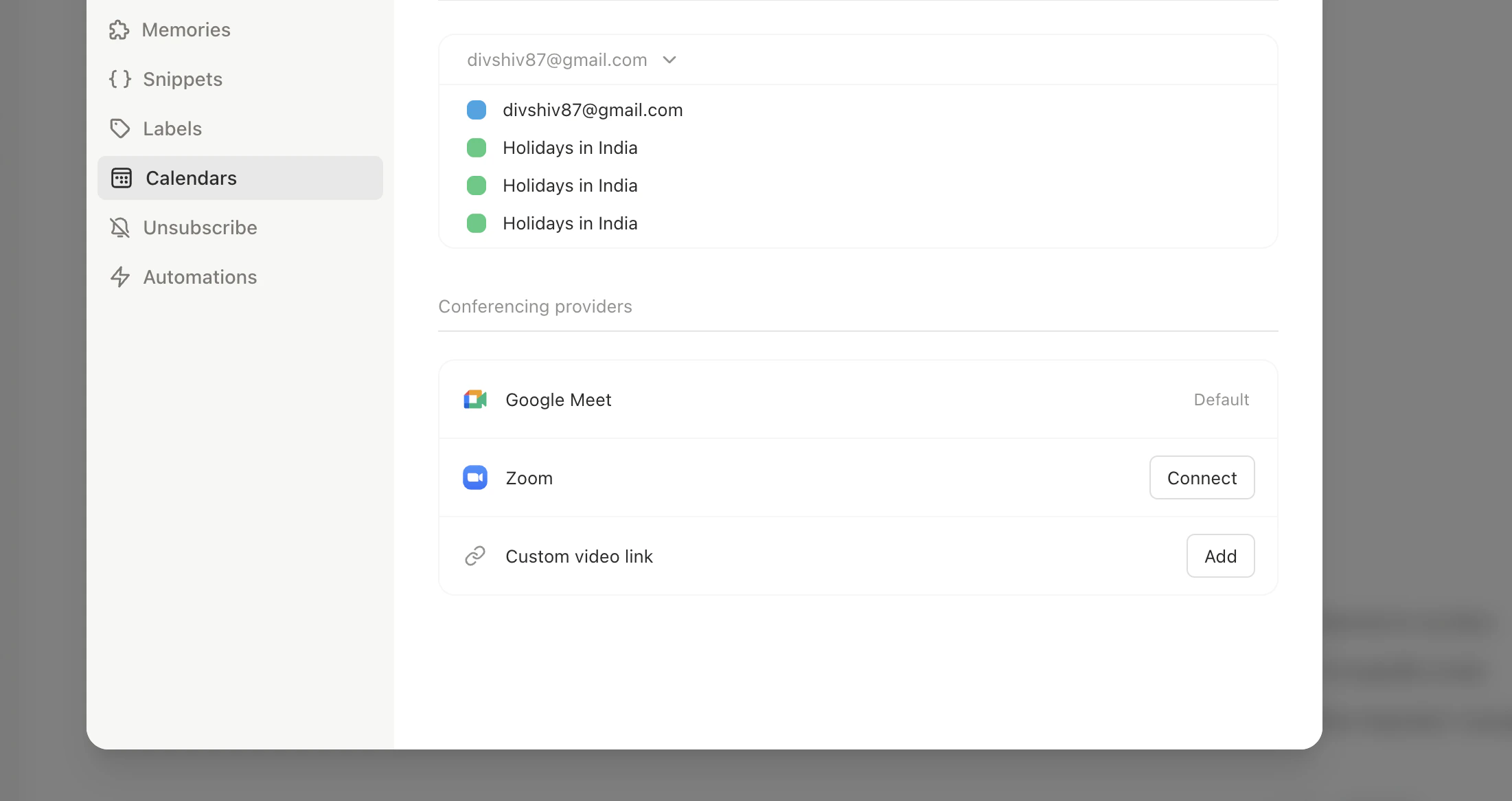This screenshot has height=801, width=1512.
Task: Click Add for the custom video link
Action: [1220, 556]
